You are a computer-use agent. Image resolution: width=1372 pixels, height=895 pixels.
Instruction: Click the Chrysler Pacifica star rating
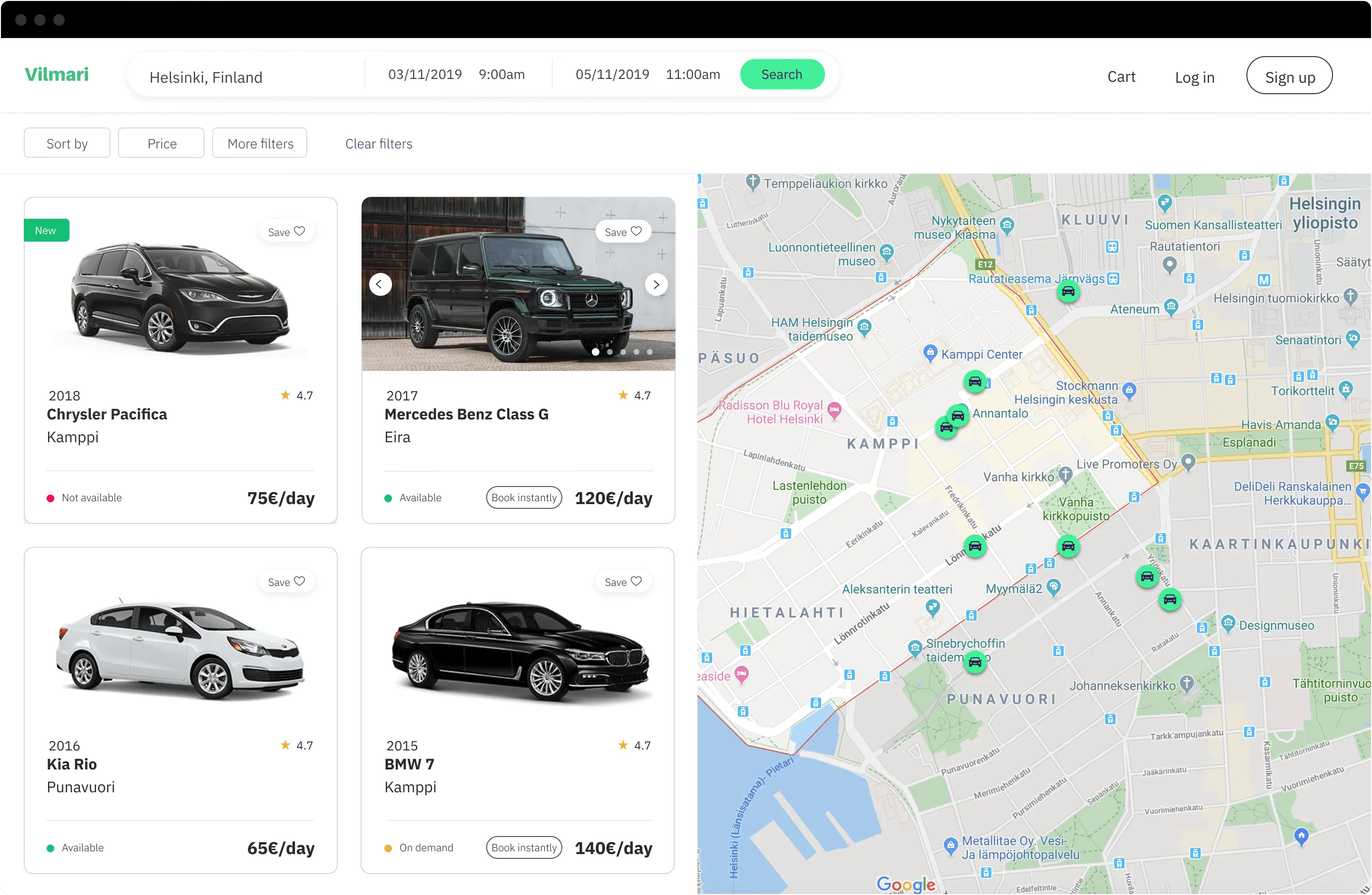(296, 395)
